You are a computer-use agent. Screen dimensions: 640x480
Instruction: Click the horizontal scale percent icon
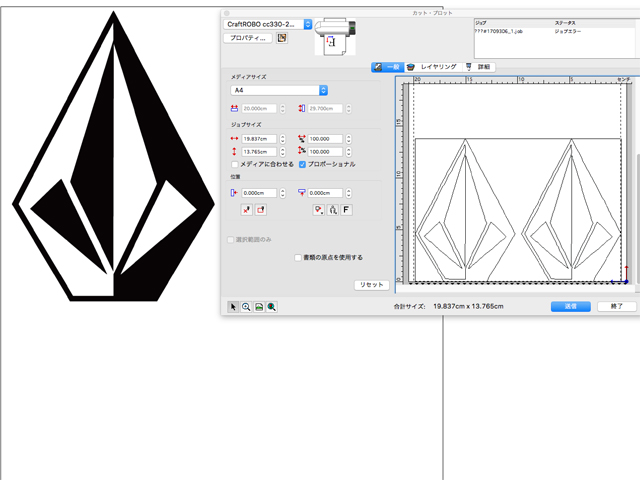click(302, 139)
